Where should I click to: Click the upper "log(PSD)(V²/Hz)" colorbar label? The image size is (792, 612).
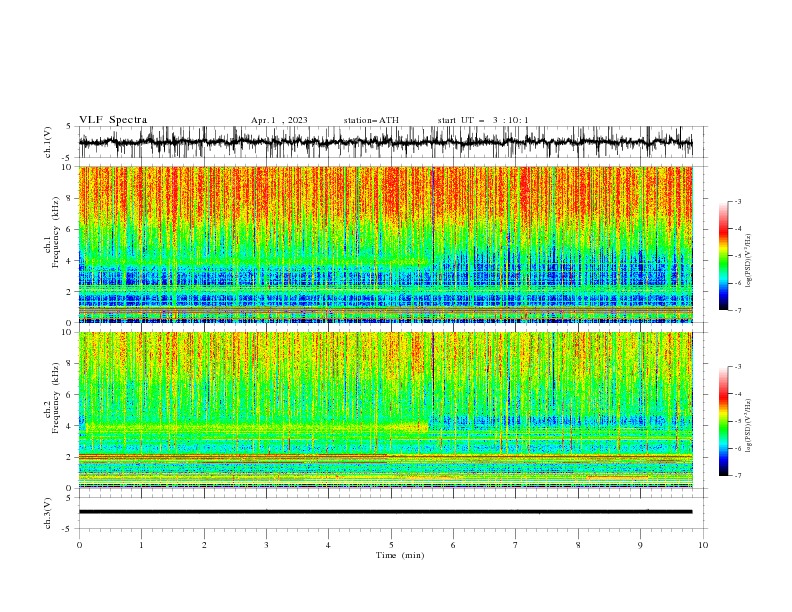pos(748,261)
